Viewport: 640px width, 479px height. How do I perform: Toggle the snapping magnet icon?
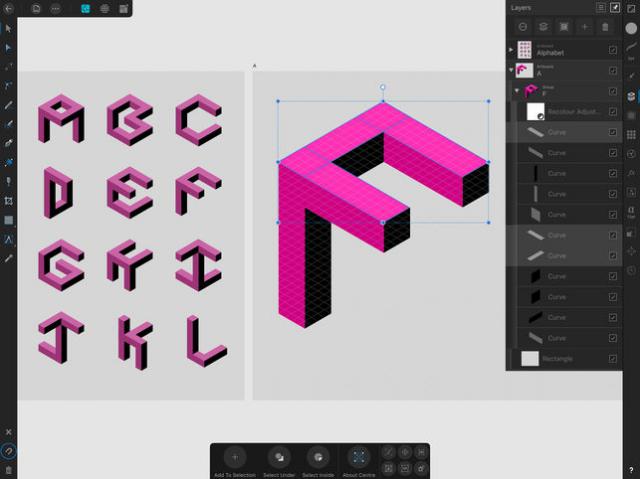[9, 451]
